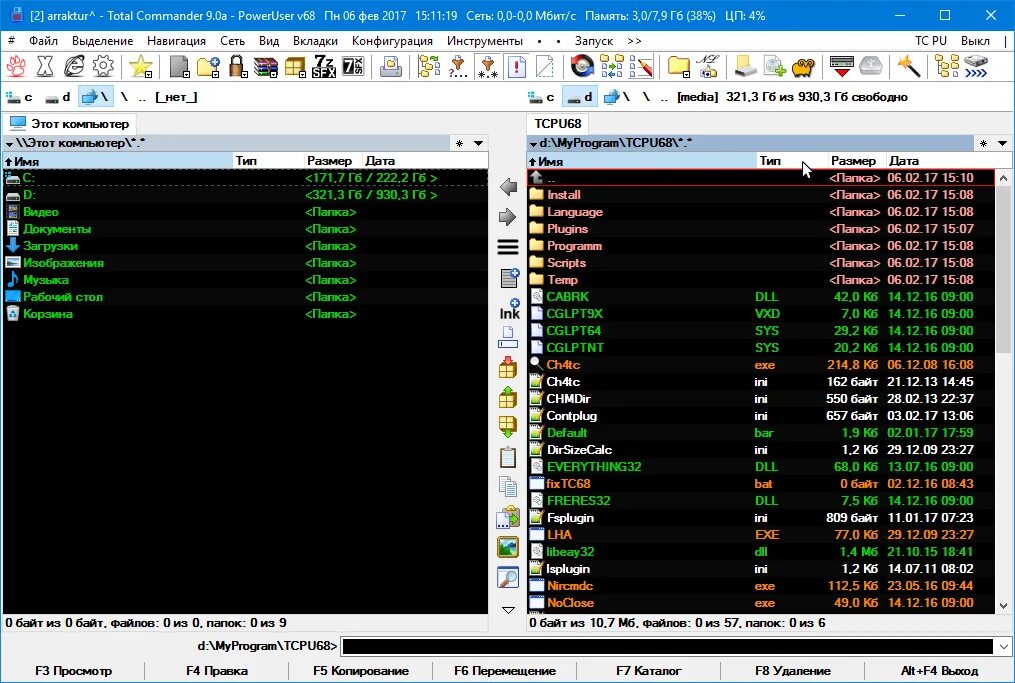
Task: Select the Этот компьютер tab
Action: 70,124
